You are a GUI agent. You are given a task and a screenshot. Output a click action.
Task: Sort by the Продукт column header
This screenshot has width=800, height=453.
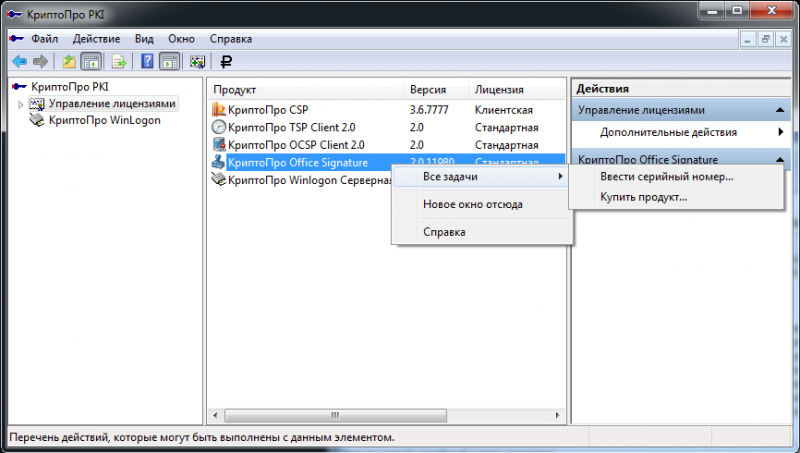[x=306, y=90]
